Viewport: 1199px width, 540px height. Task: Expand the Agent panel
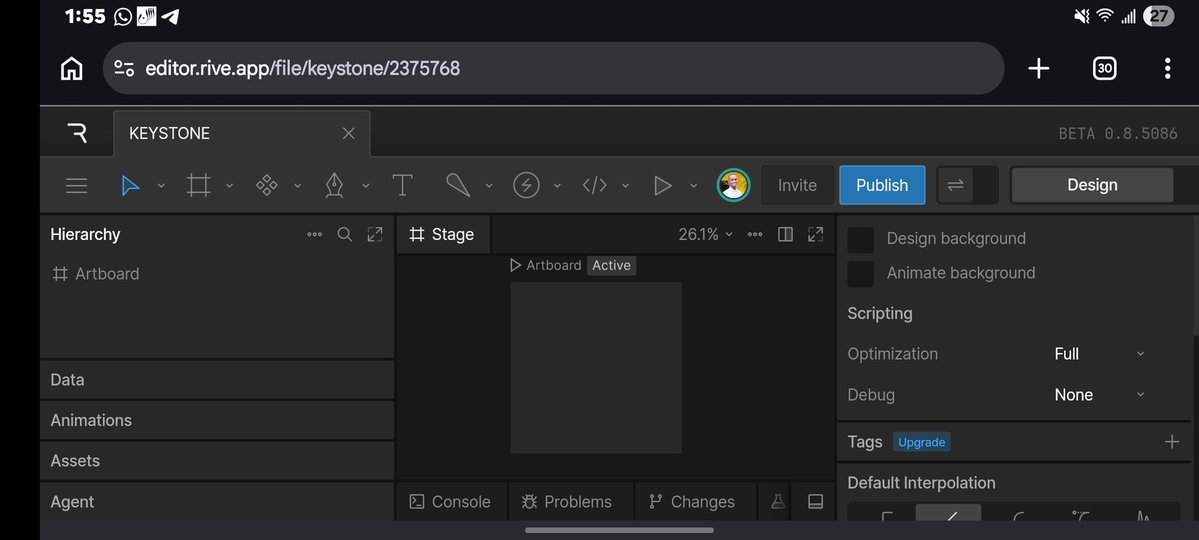[217, 502]
